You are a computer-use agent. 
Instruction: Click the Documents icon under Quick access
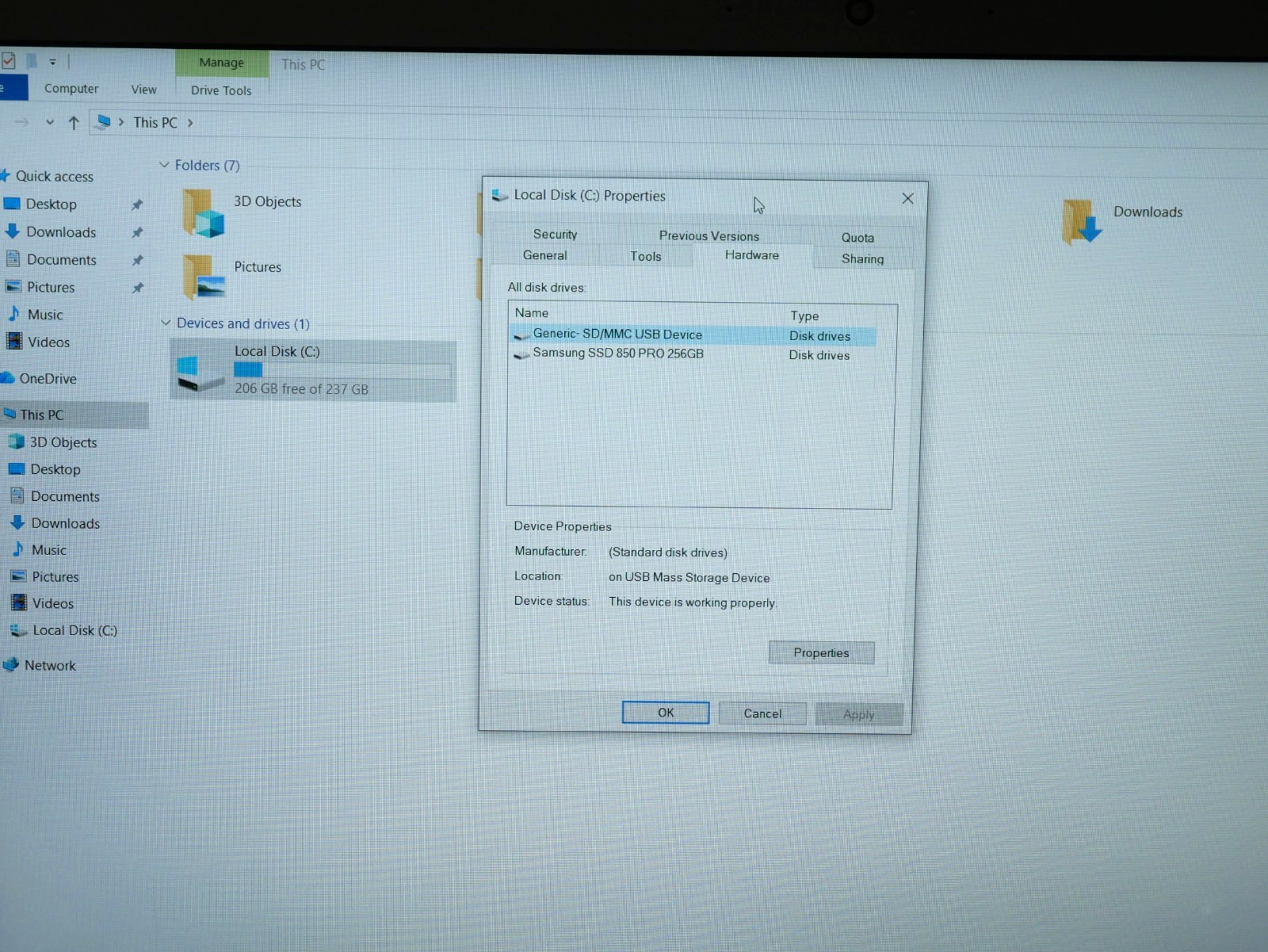(x=13, y=259)
